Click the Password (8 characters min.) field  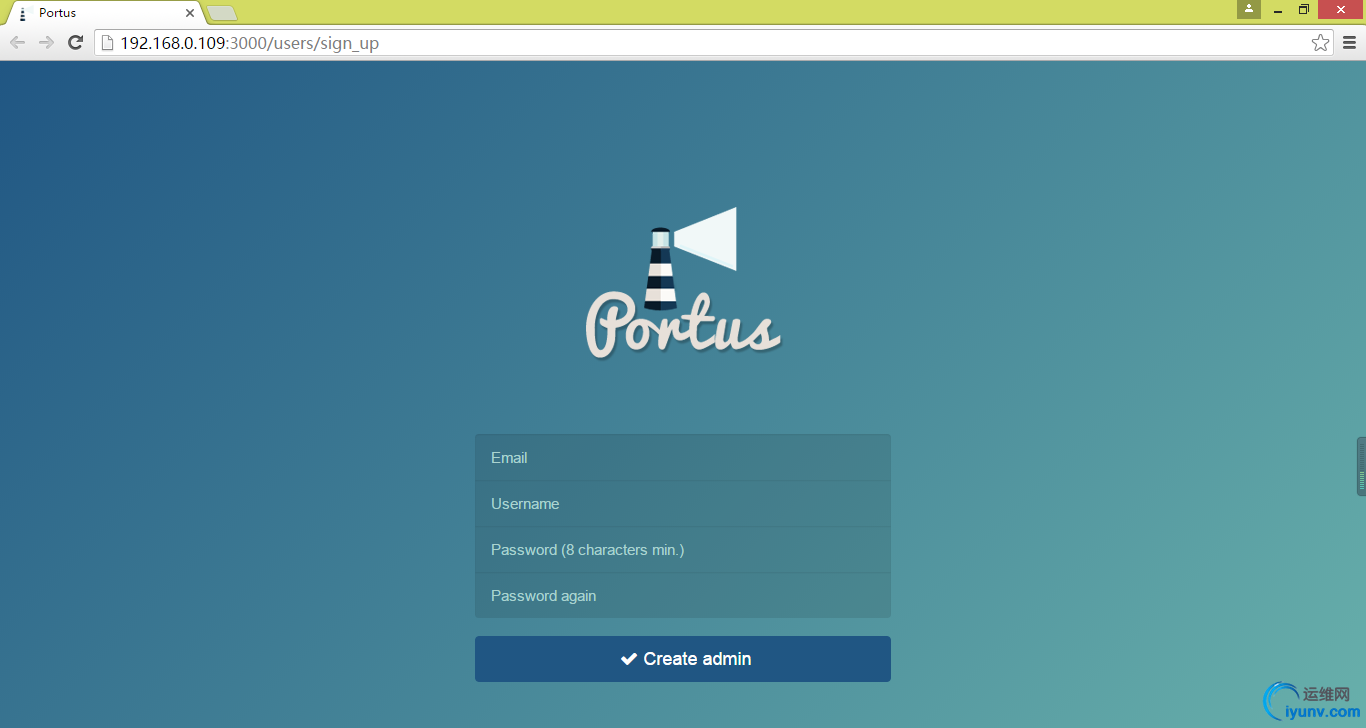tap(683, 550)
